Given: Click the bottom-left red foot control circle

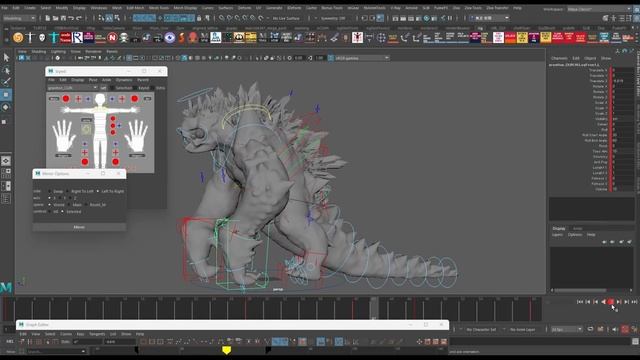Looking at the screenshot, I should [84, 162].
